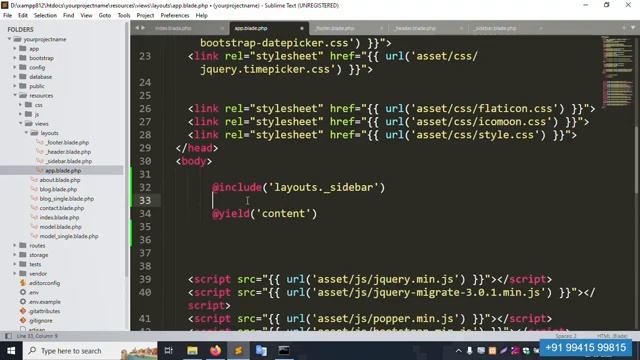
Task: Switch to the _sidebar.blade.php tab
Action: [495, 28]
